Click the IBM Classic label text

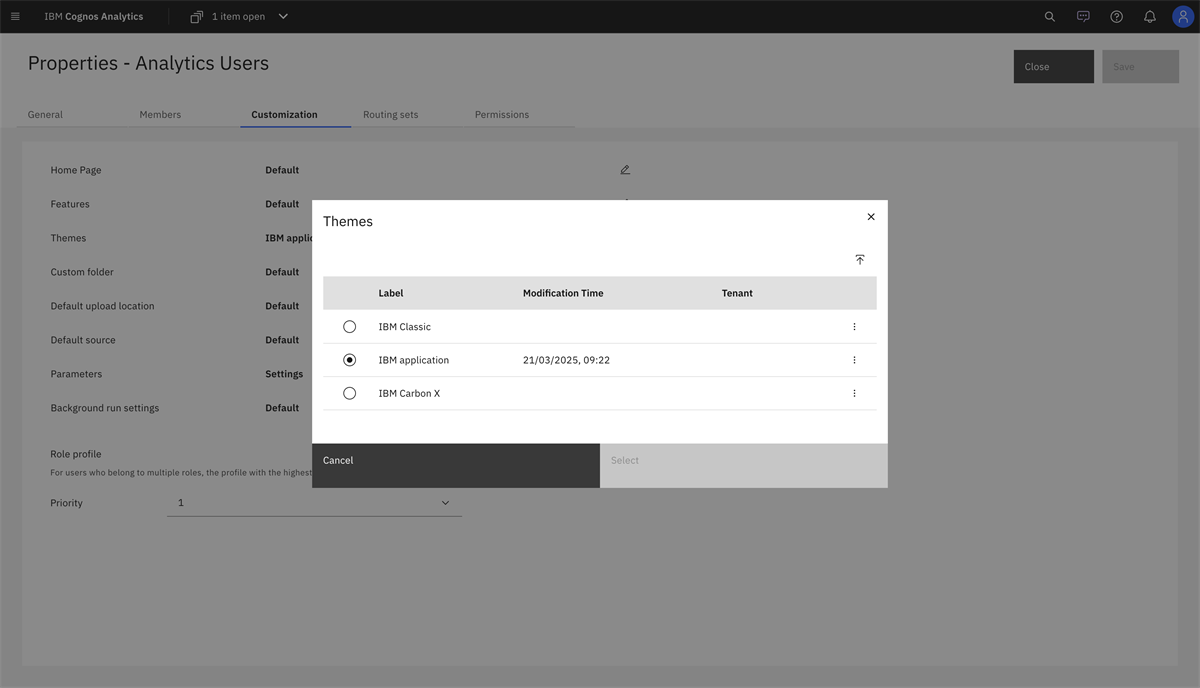tap(405, 327)
